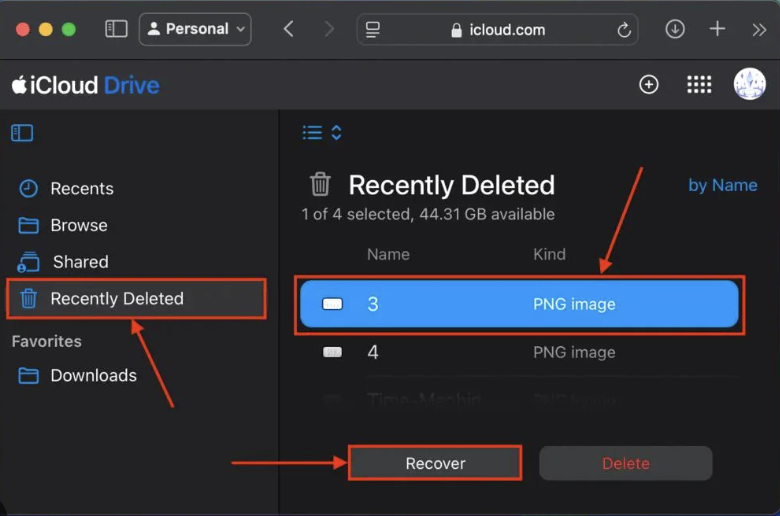Collapse the iCloud Drive sidebar
The width and height of the screenshot is (780, 516).
[x=22, y=133]
